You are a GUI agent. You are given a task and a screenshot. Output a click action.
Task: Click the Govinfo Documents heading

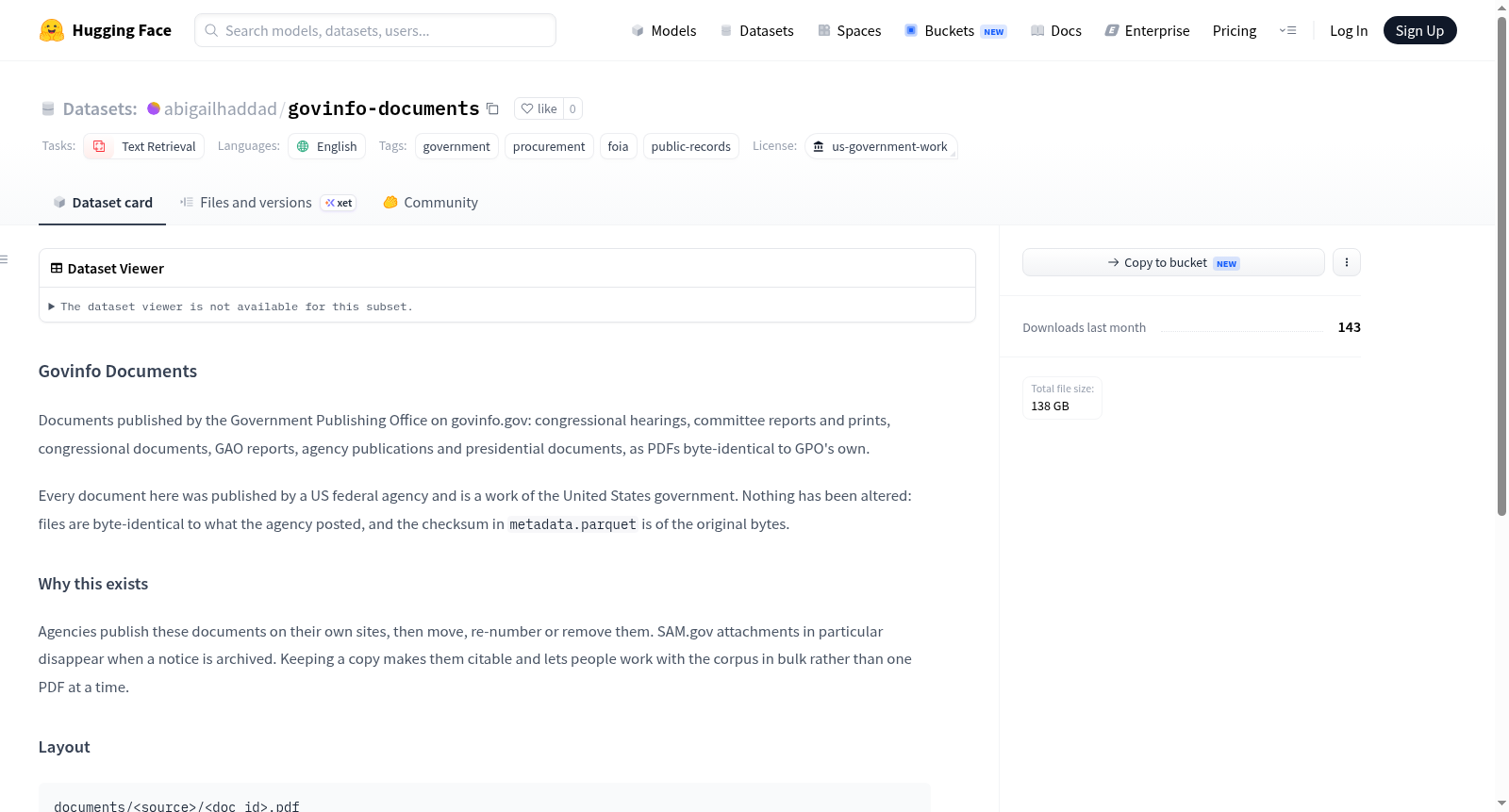pyautogui.click(x=118, y=372)
